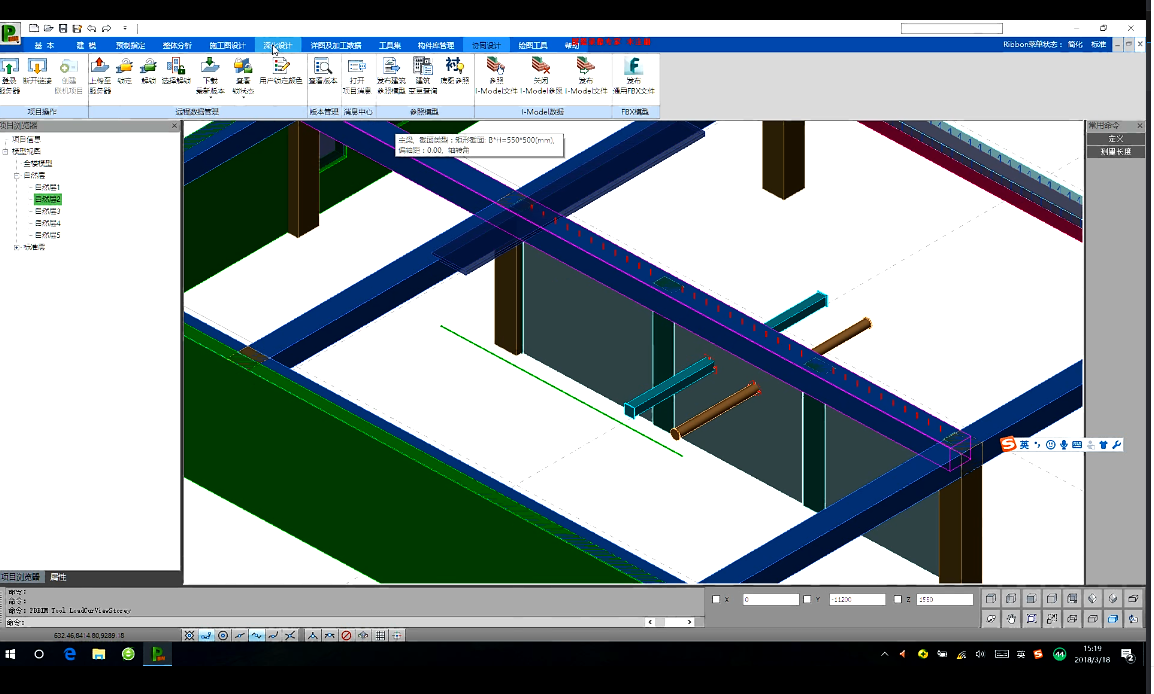This screenshot has height=694, width=1154.
Task: Toggle the X coordinate checkbox
Action: point(716,599)
